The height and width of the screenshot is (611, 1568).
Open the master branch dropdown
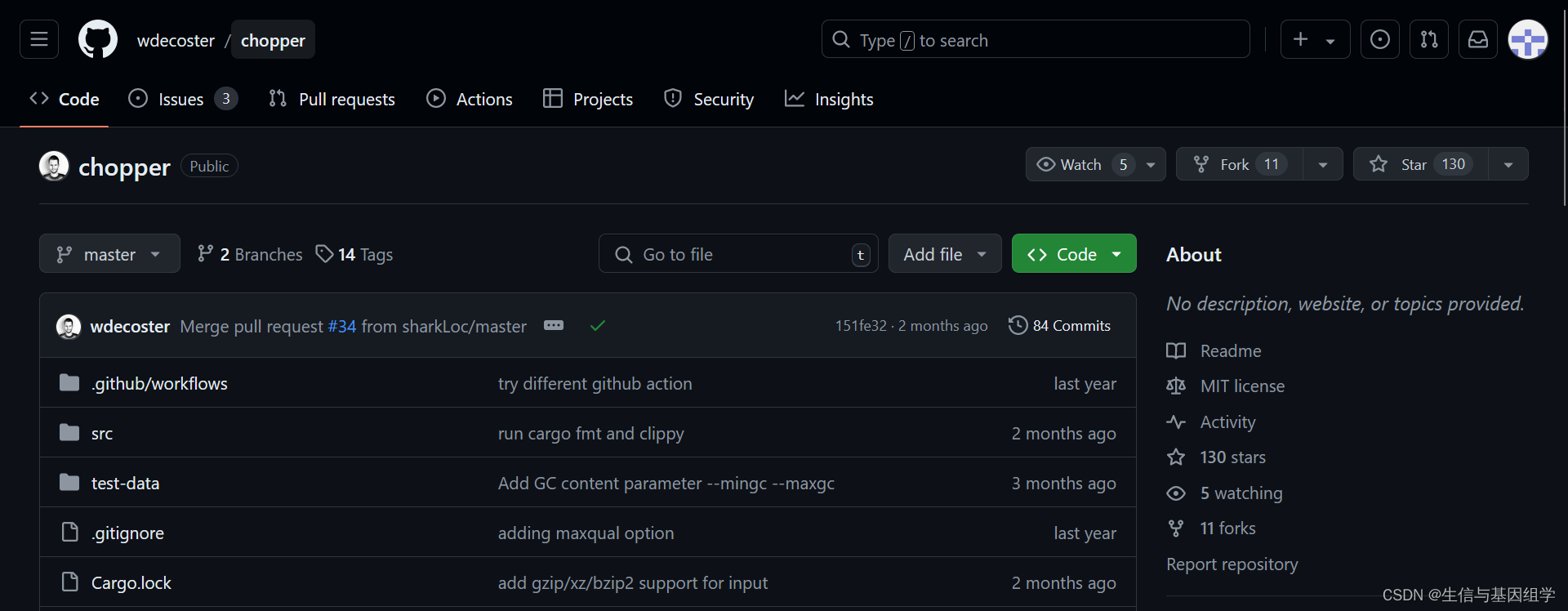click(109, 254)
